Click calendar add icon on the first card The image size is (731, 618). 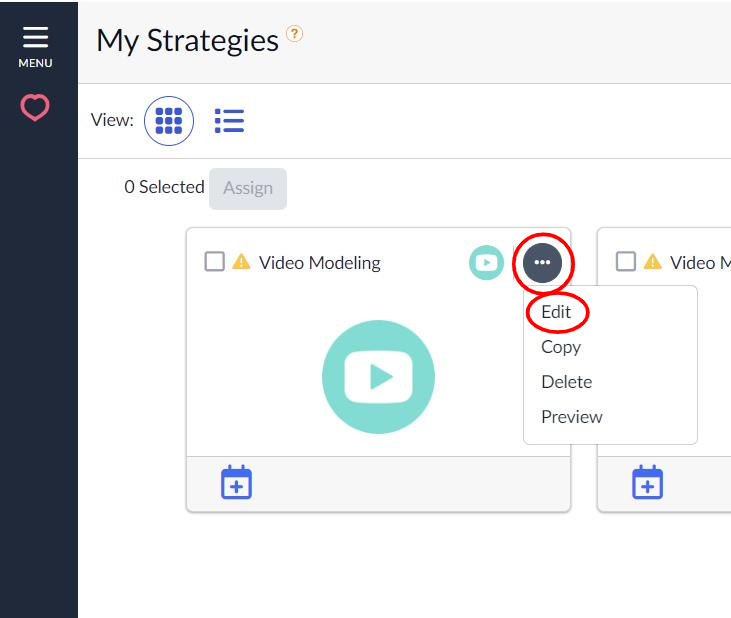click(236, 482)
